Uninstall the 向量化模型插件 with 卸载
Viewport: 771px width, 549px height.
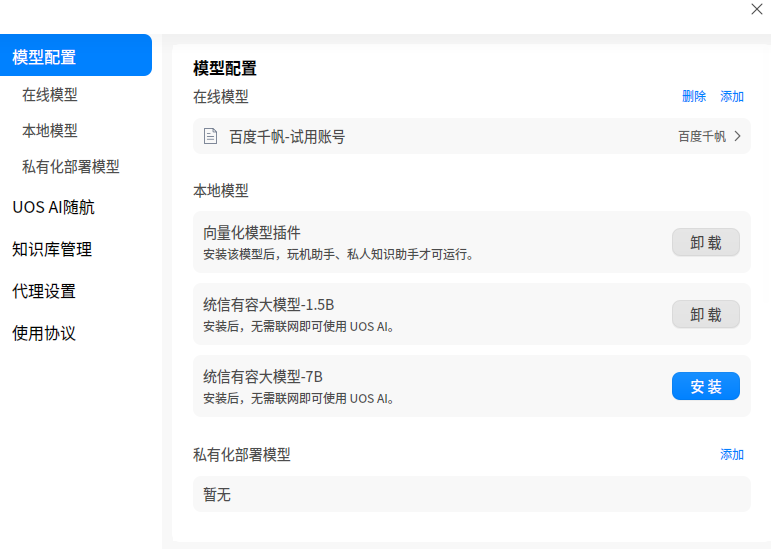coord(706,242)
